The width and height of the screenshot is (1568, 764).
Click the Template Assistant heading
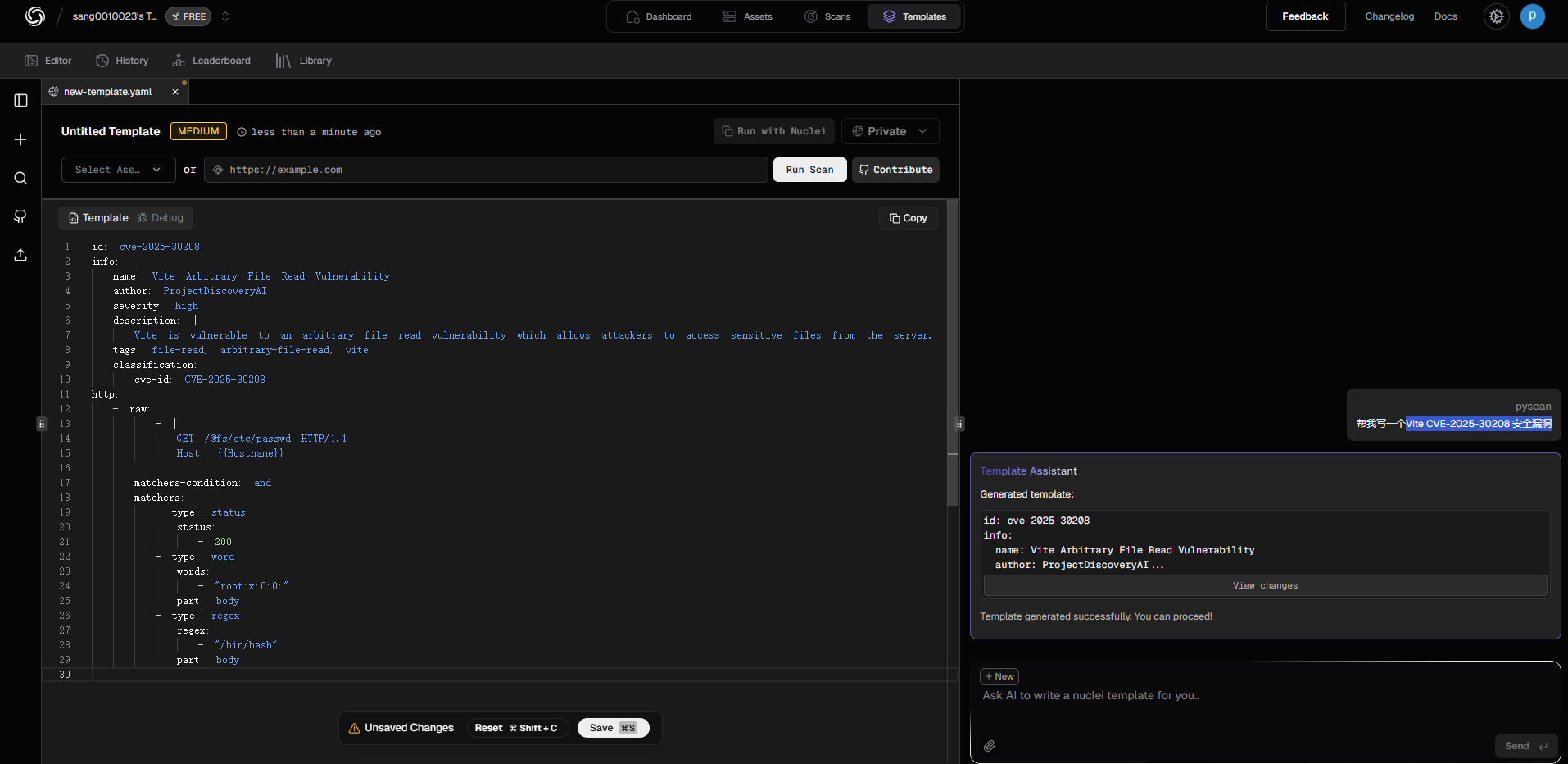[x=1028, y=471]
